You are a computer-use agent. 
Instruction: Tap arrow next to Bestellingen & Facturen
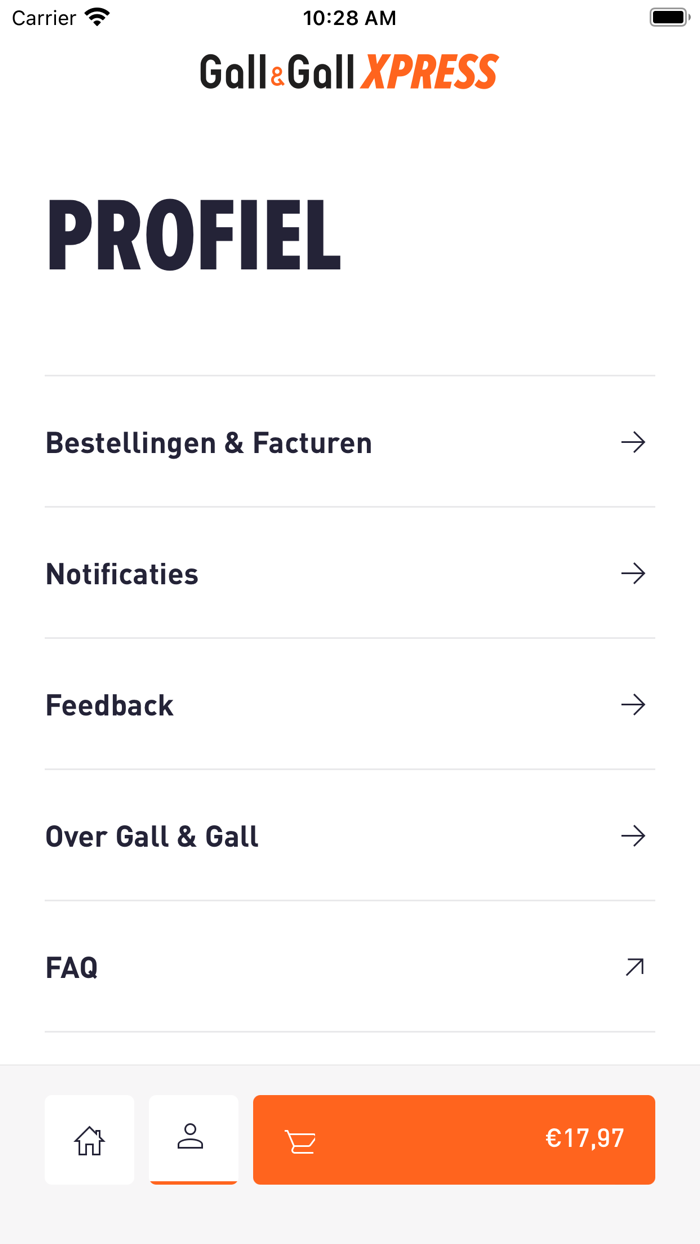pyautogui.click(x=633, y=442)
